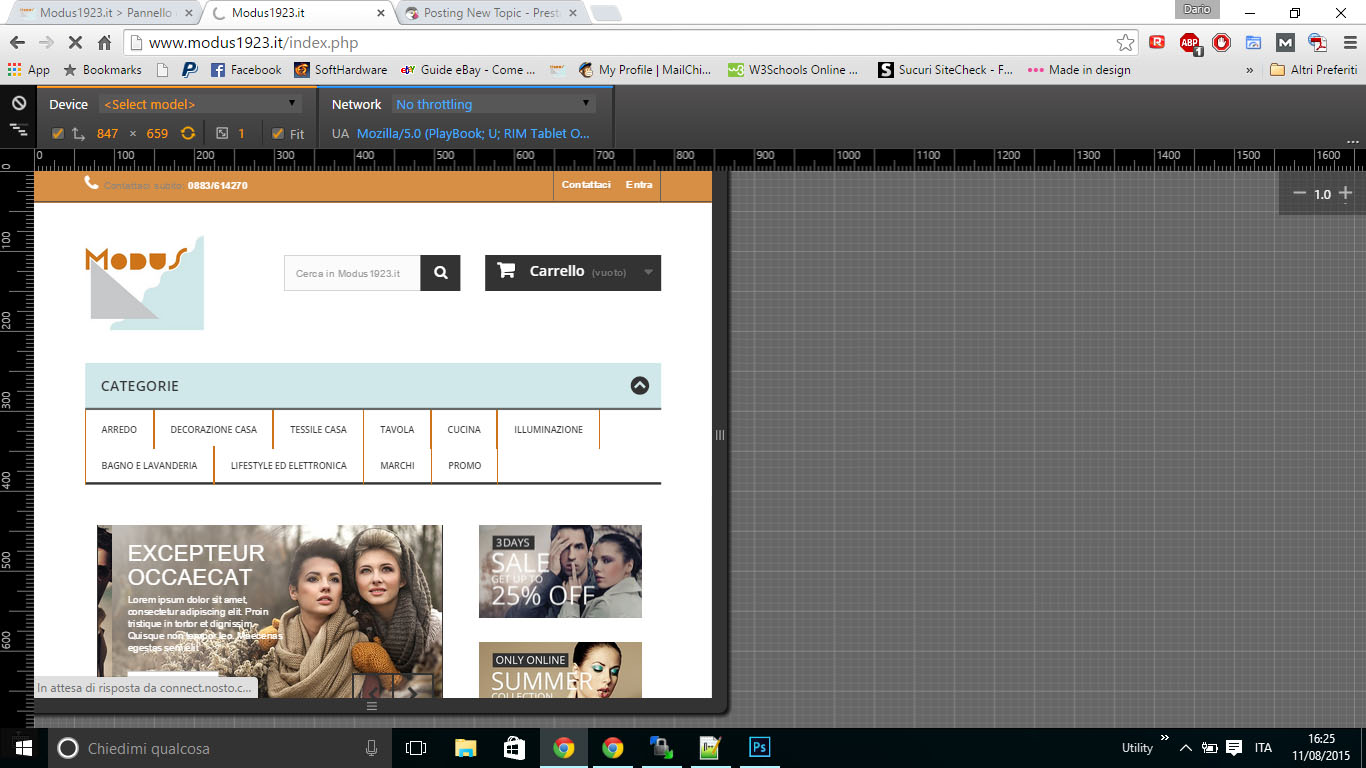Image resolution: width=1366 pixels, height=768 pixels.
Task: Click the Modus logo
Action: (x=145, y=283)
